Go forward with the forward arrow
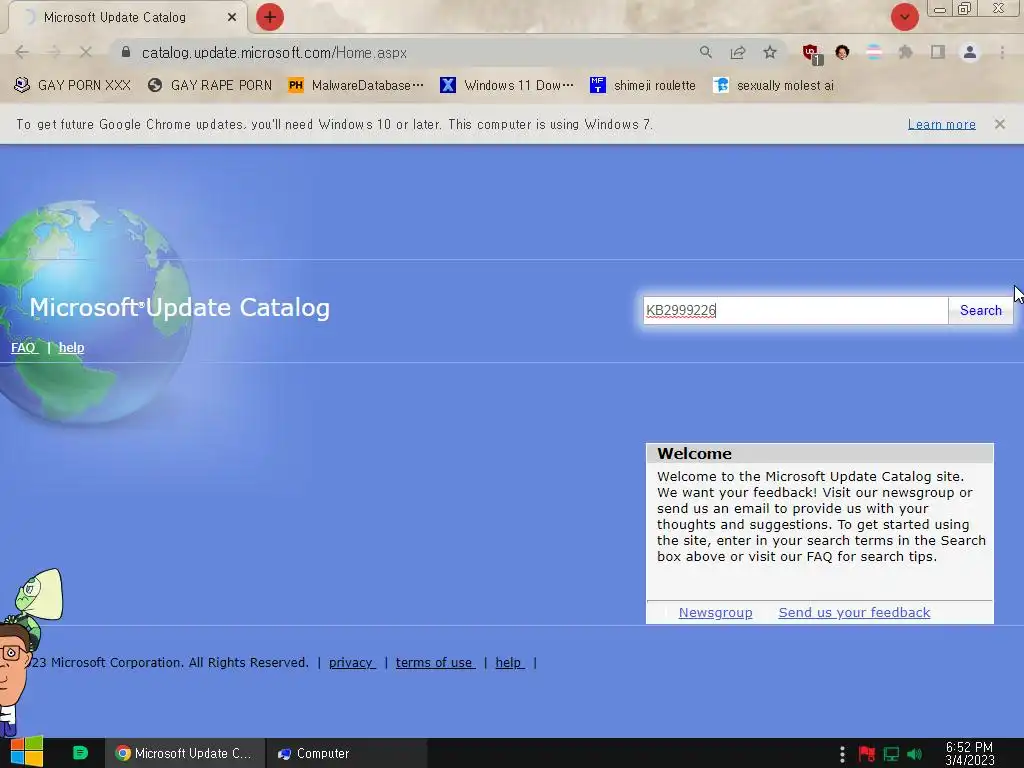This screenshot has height=768, width=1024. (x=54, y=52)
